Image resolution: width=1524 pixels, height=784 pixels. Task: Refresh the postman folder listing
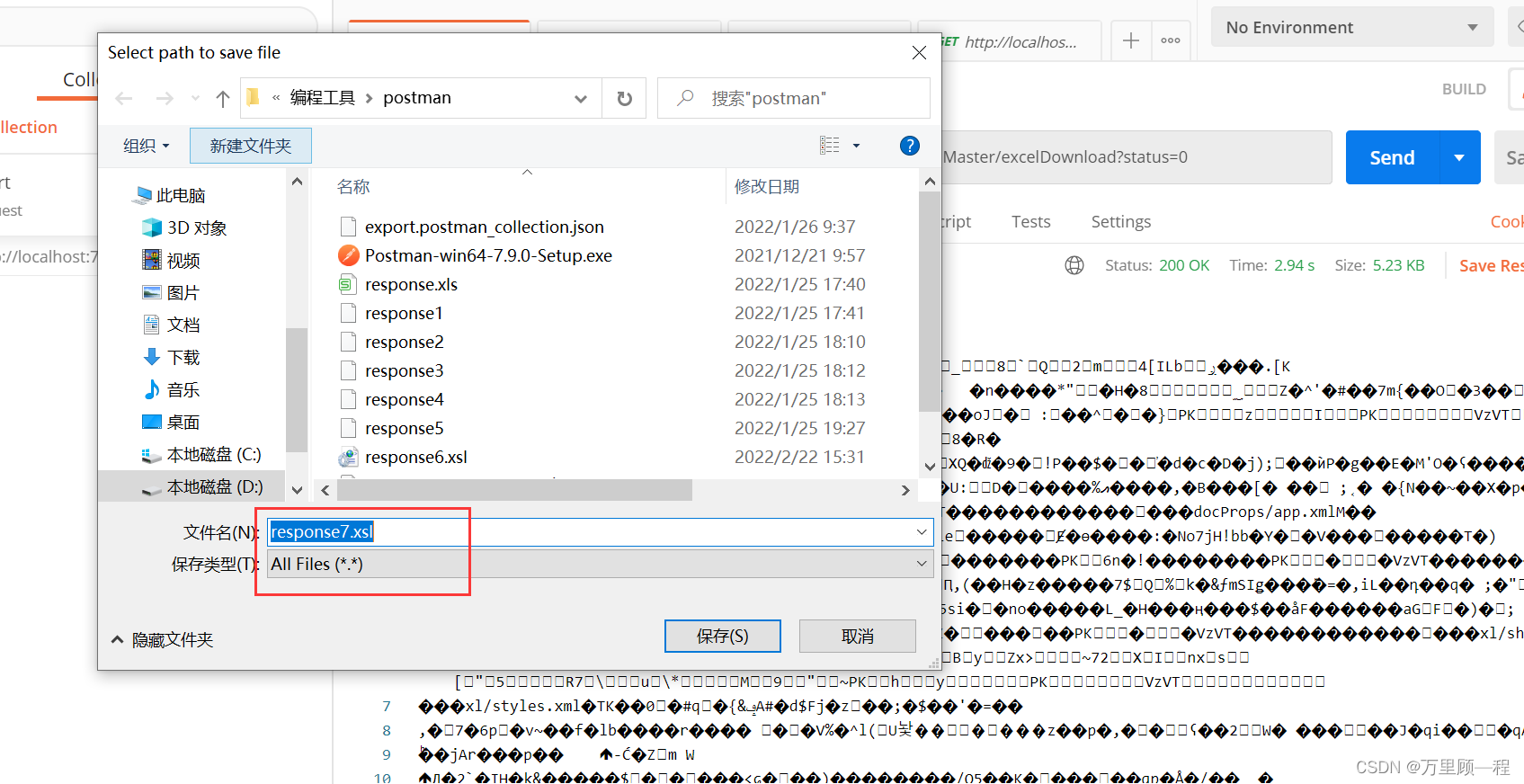point(624,98)
